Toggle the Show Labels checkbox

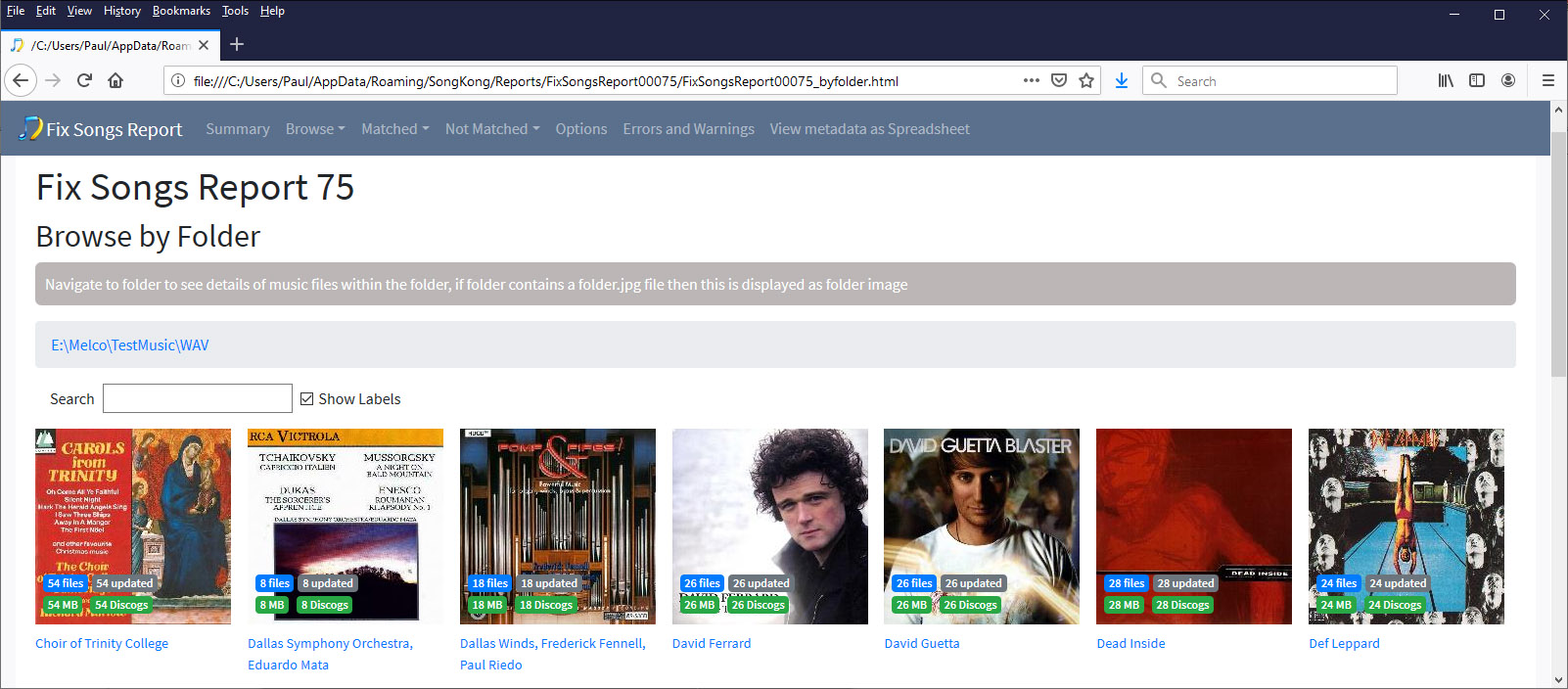pos(307,399)
